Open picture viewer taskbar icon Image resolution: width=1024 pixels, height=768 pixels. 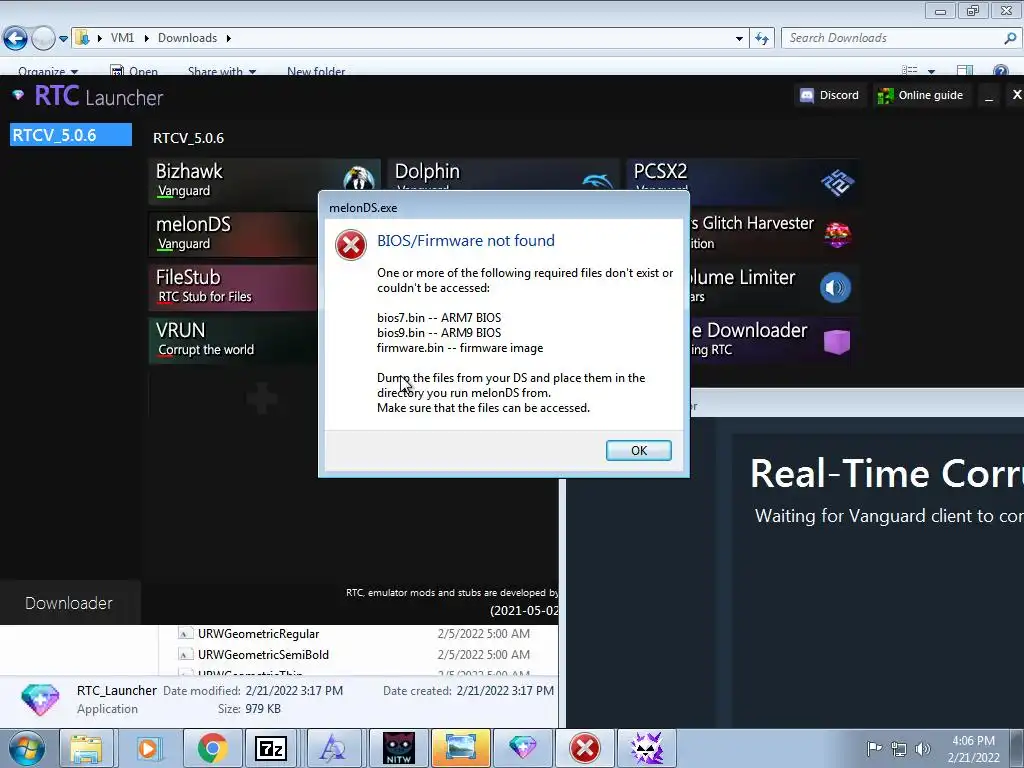tap(460, 748)
